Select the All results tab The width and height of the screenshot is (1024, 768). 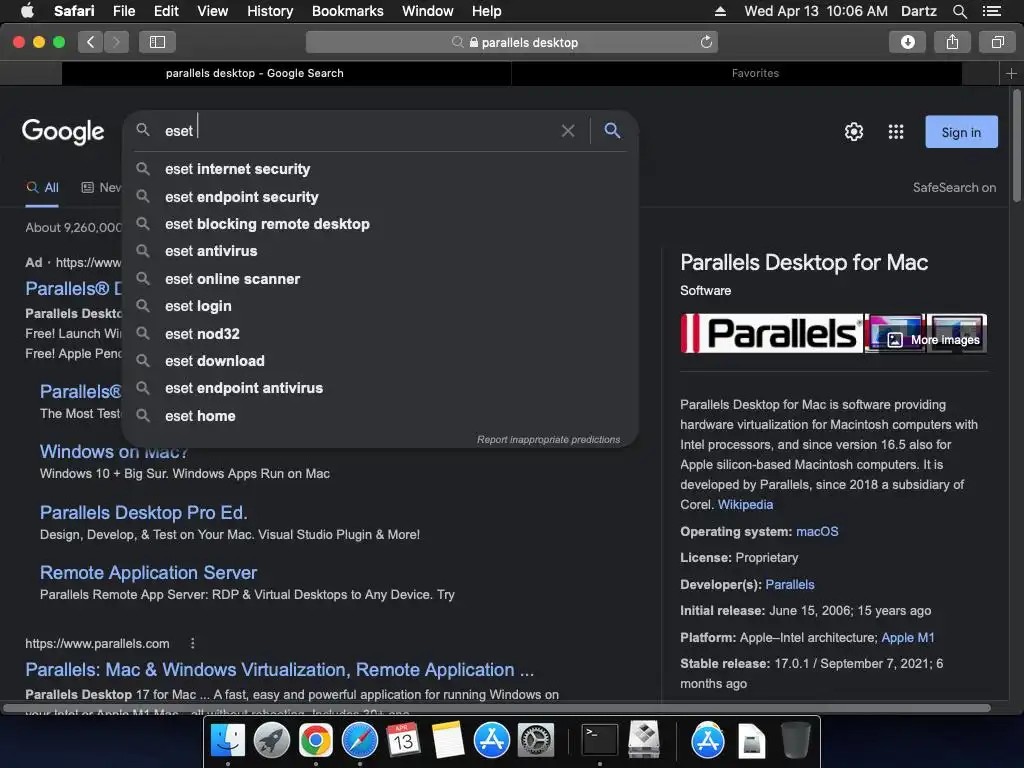[42, 188]
